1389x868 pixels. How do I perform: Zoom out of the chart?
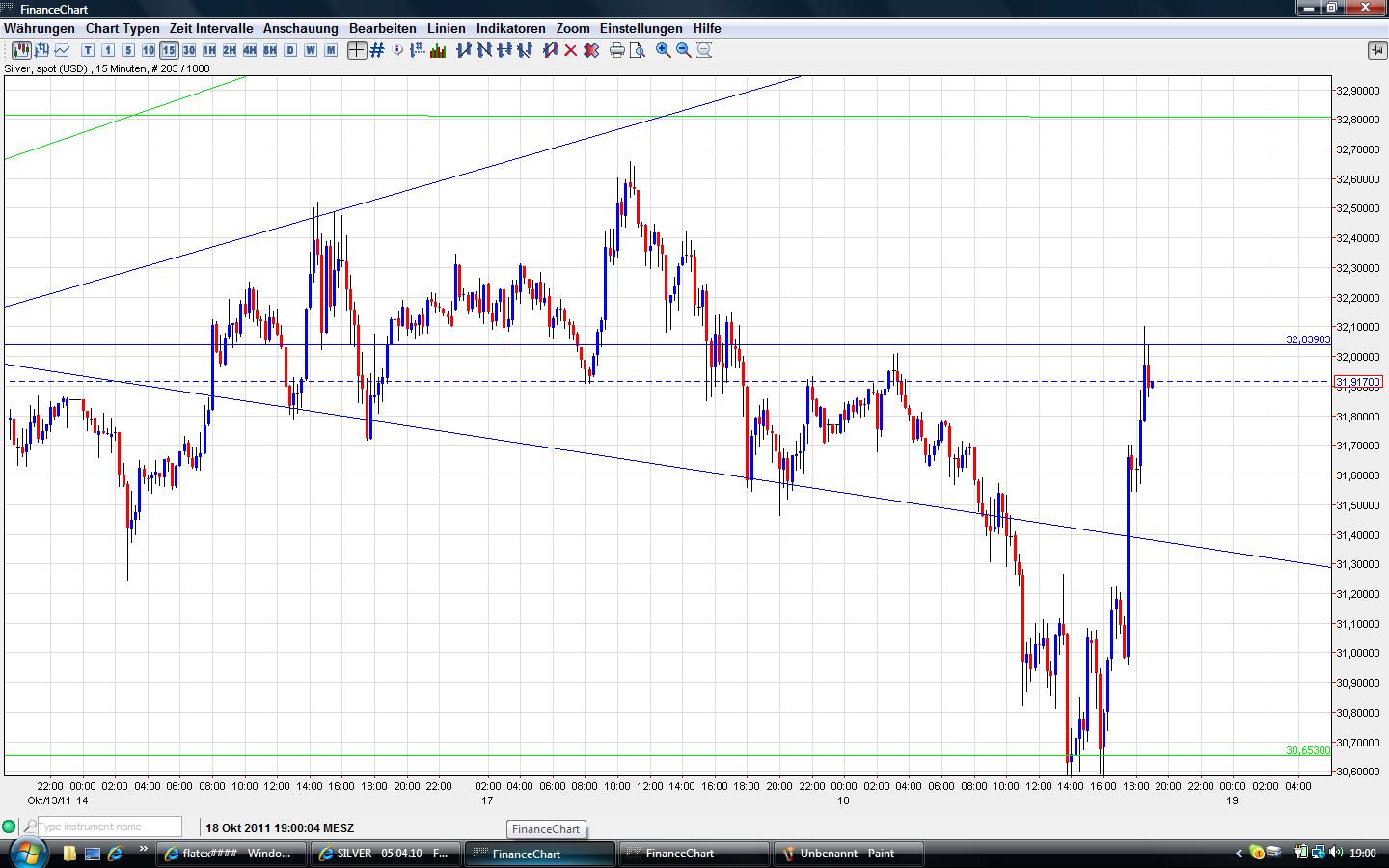tap(684, 50)
